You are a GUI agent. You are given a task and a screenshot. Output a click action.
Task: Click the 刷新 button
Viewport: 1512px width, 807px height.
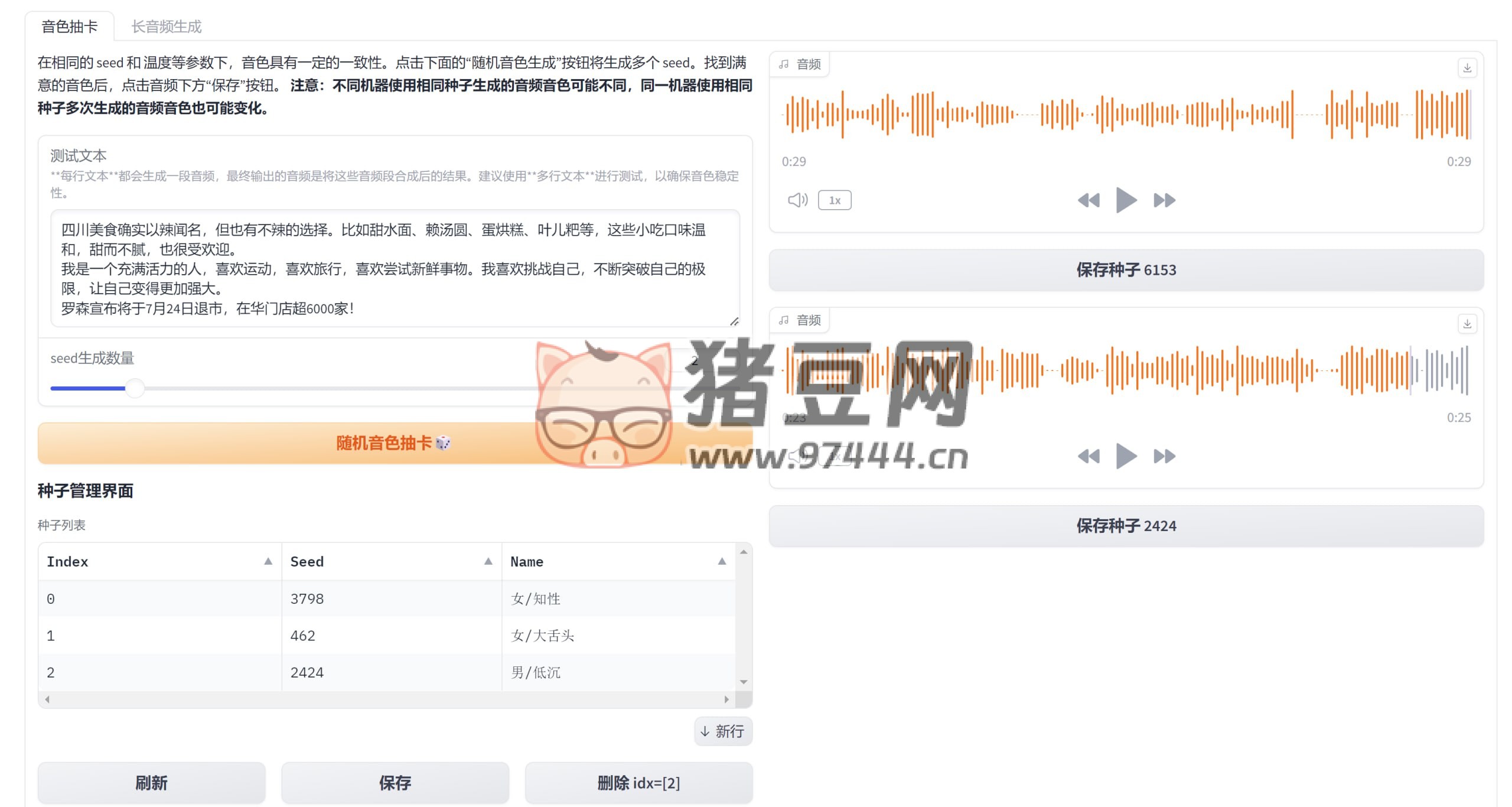pyautogui.click(x=152, y=783)
